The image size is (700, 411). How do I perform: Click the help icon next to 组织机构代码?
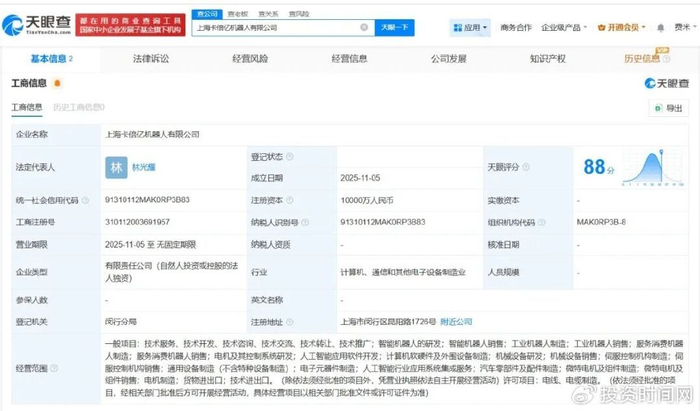(542, 222)
